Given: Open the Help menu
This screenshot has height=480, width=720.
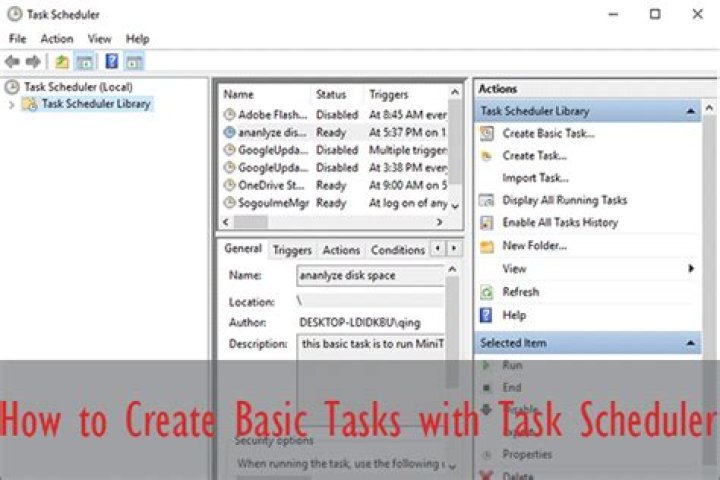Looking at the screenshot, I should pyautogui.click(x=137, y=39).
